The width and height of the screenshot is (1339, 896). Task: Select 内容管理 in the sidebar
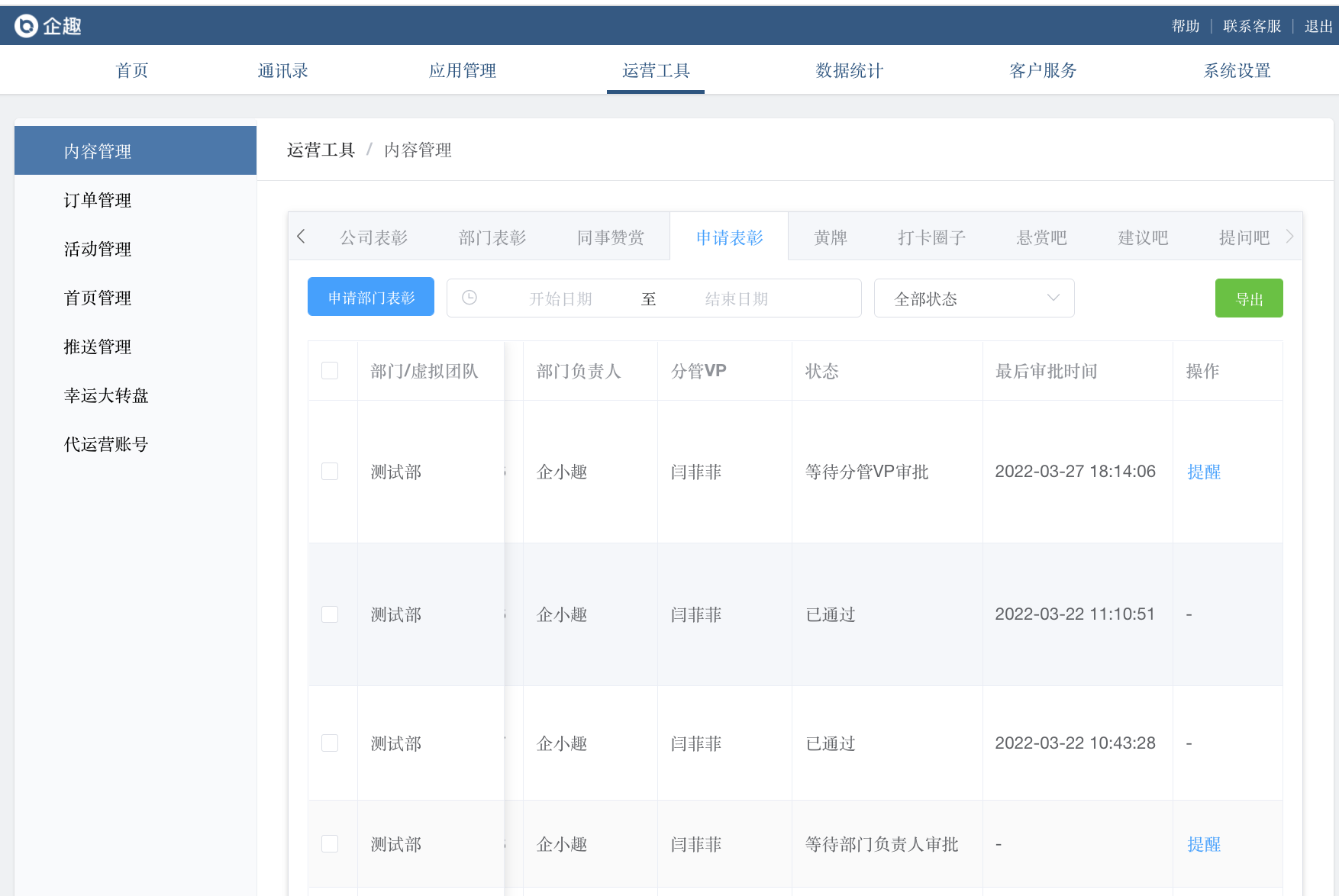point(135,150)
